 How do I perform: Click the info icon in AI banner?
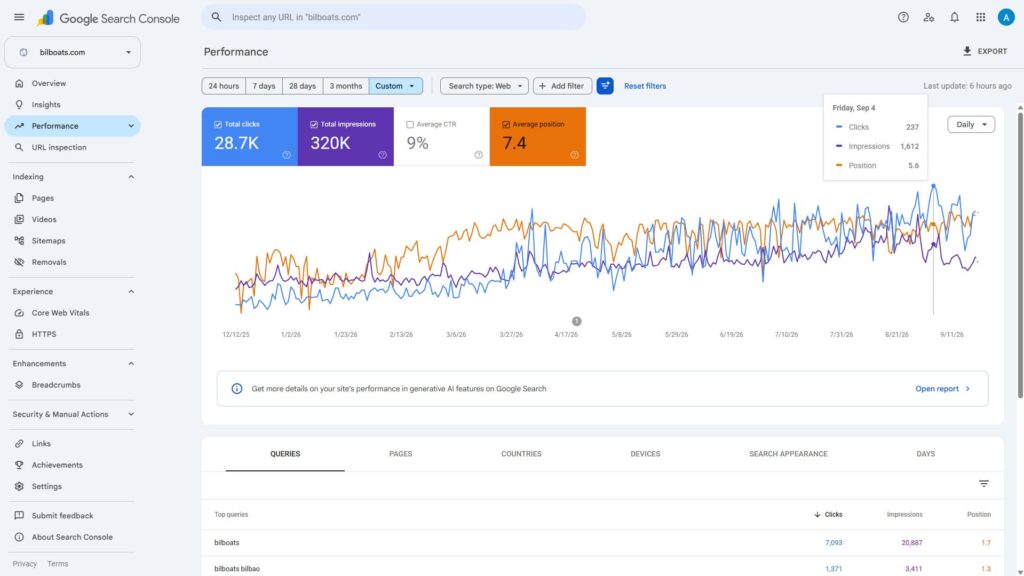[237, 389]
